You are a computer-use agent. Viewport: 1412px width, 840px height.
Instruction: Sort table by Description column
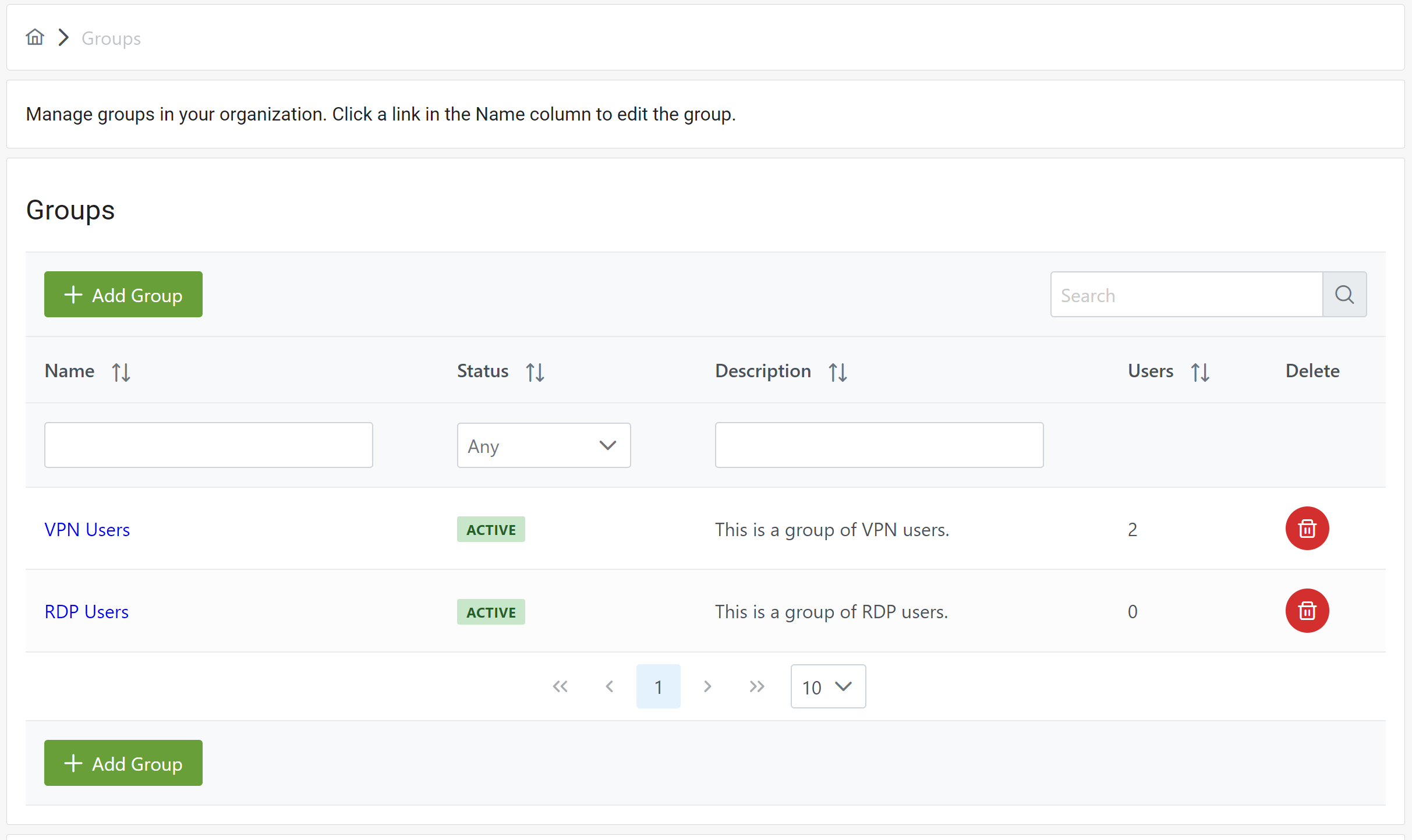click(837, 372)
